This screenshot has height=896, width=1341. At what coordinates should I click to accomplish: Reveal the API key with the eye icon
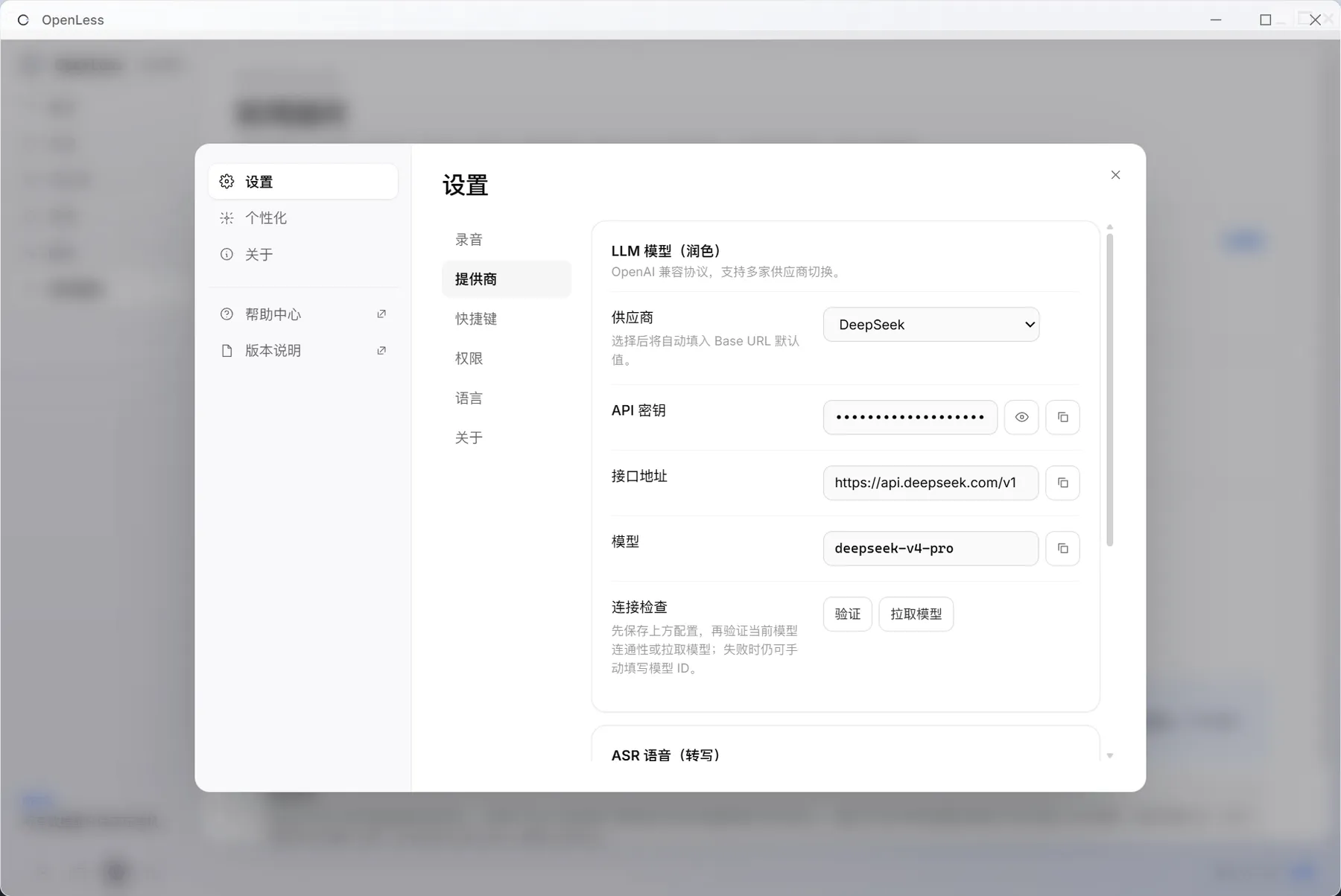(x=1021, y=417)
